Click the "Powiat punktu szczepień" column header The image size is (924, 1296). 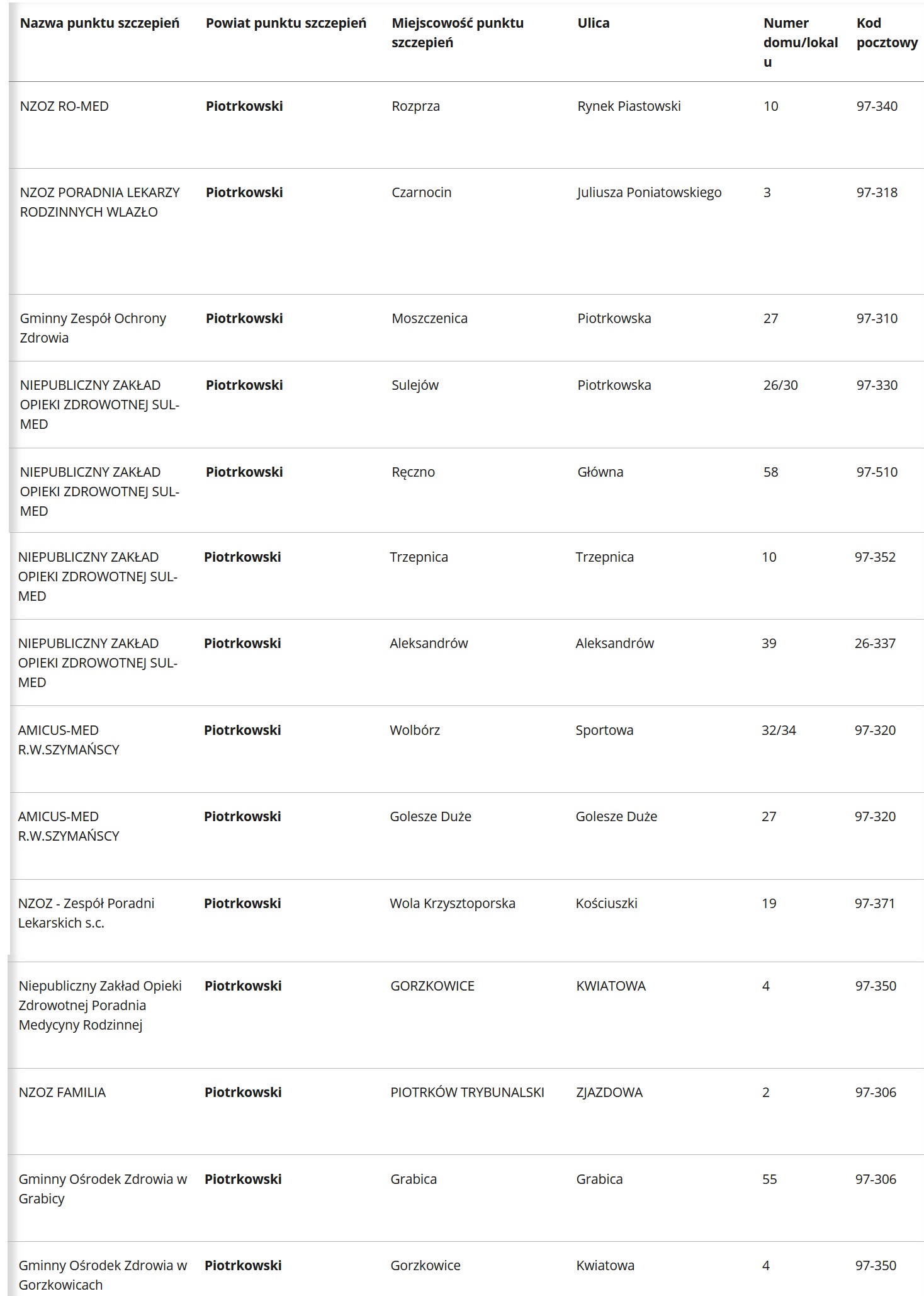(x=286, y=23)
